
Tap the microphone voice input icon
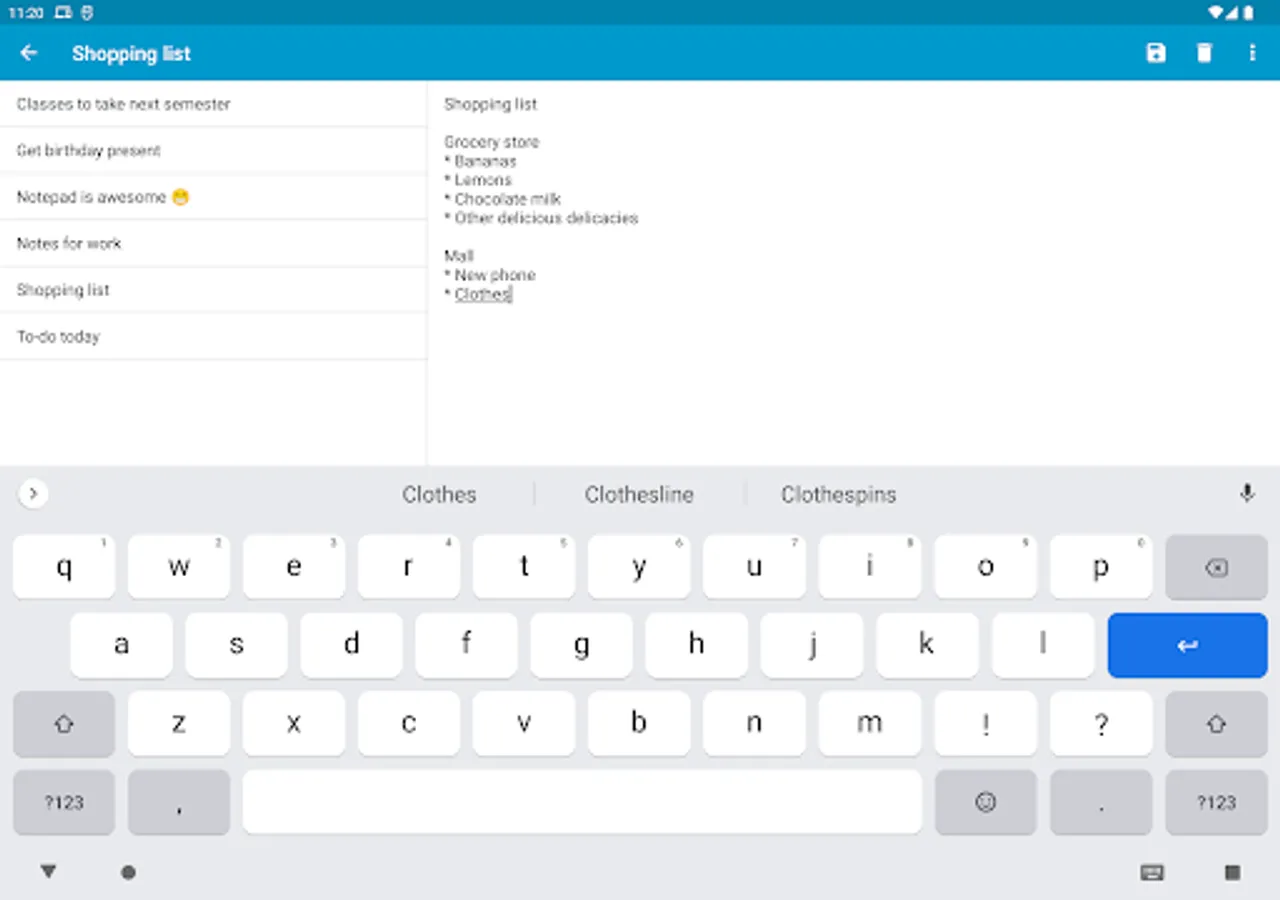(x=1247, y=493)
